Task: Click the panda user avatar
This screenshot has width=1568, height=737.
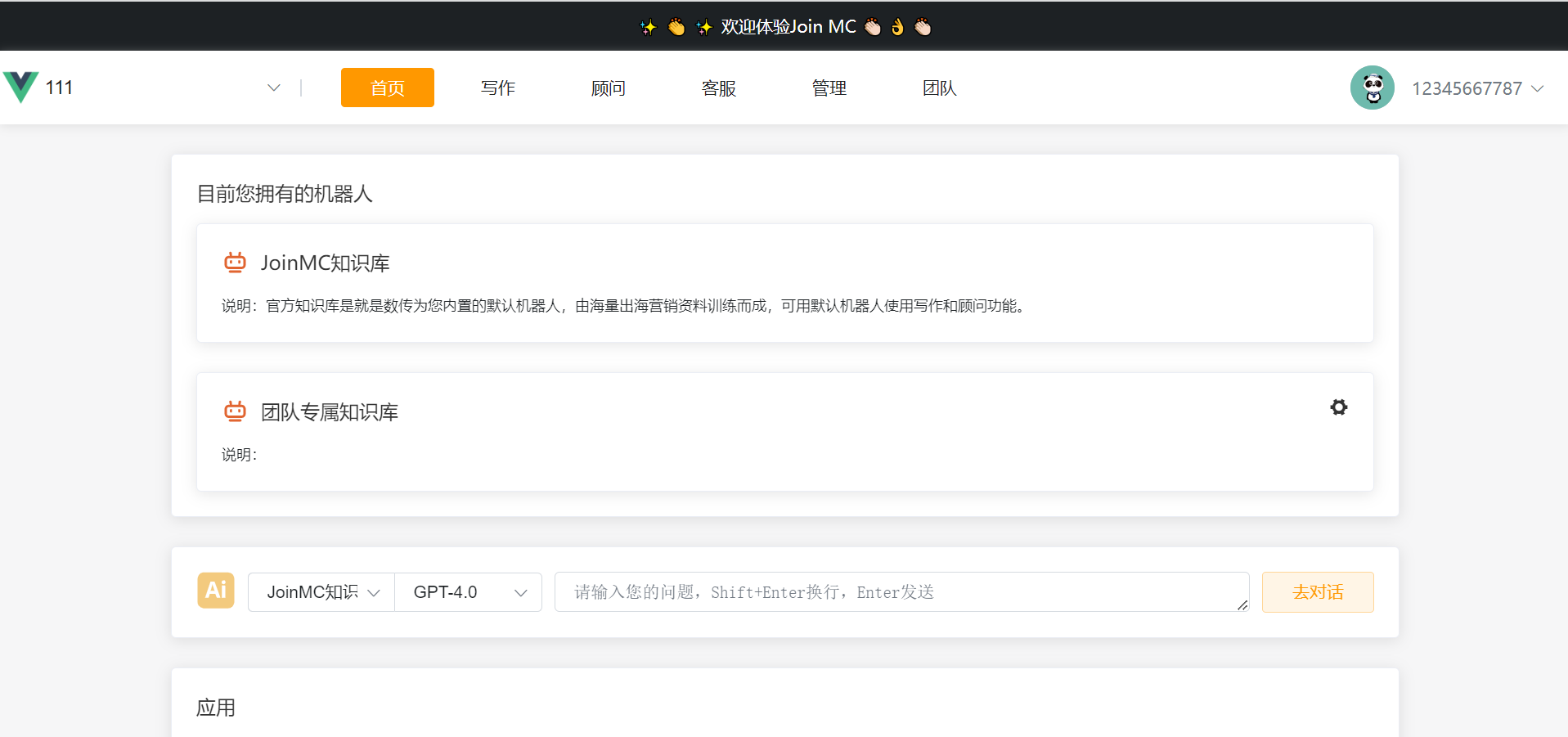Action: point(1372,88)
